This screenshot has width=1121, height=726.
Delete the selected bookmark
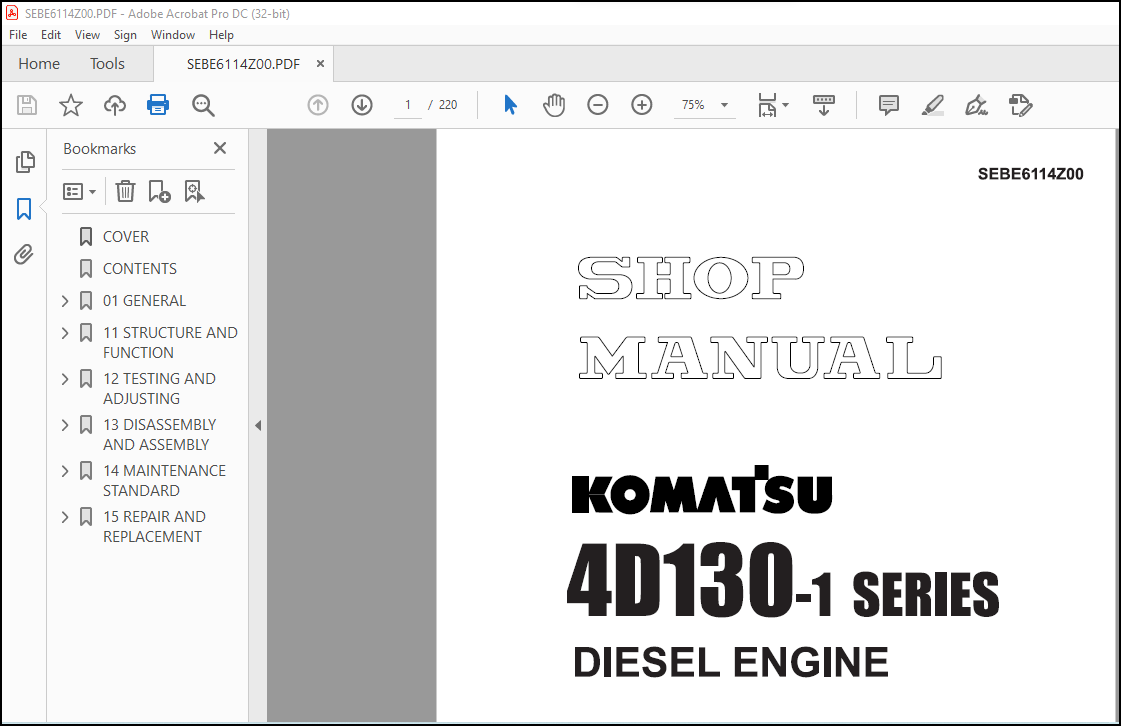pos(125,192)
